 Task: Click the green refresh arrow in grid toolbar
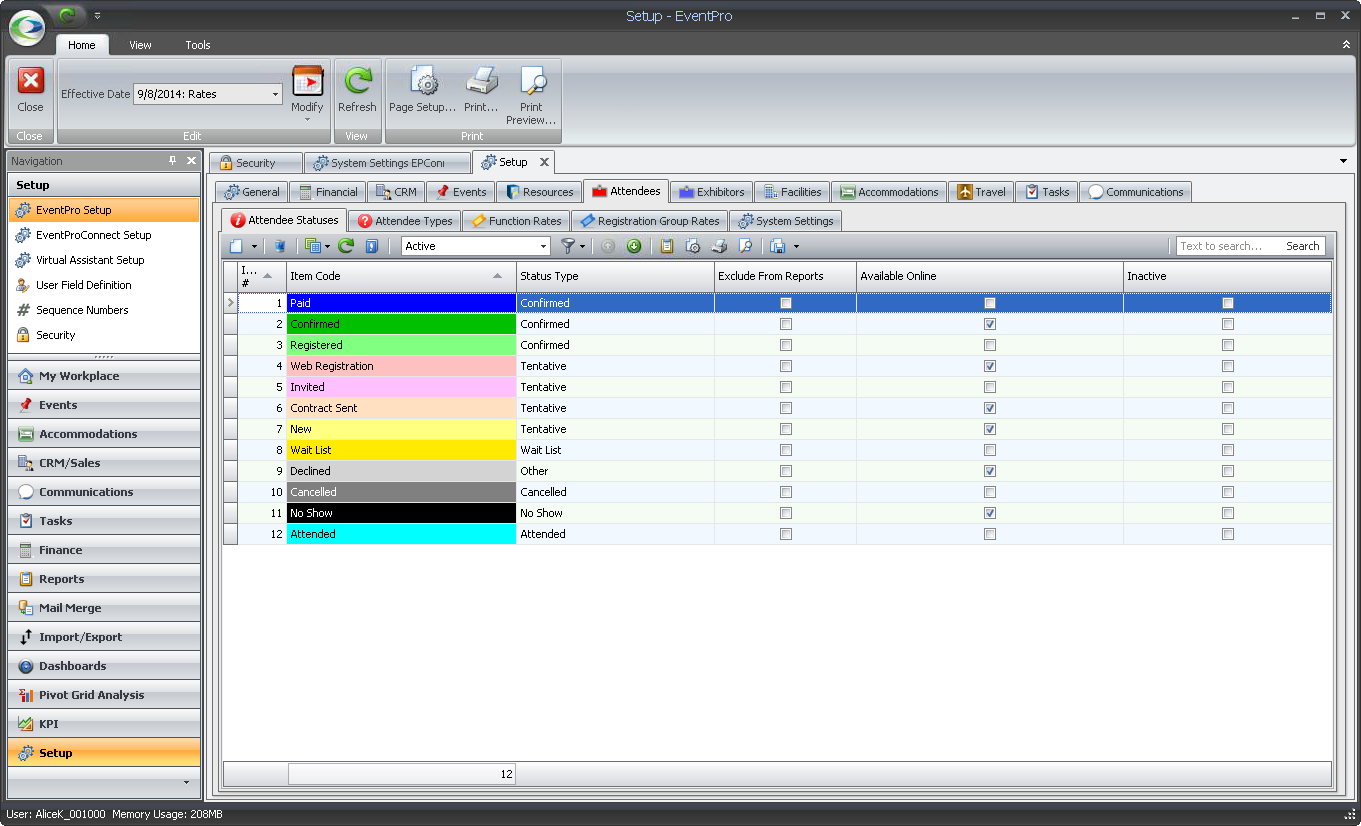tap(346, 246)
